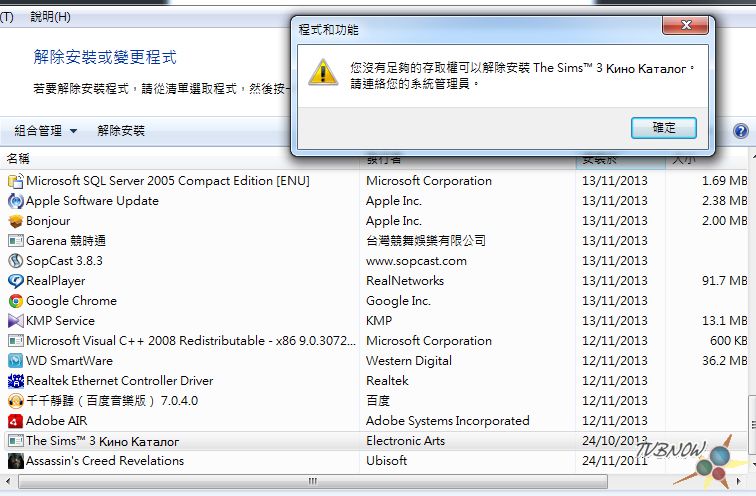Click the horizontal scrollbar left arrow
Viewport: 756px width, 496px height.
(7, 481)
